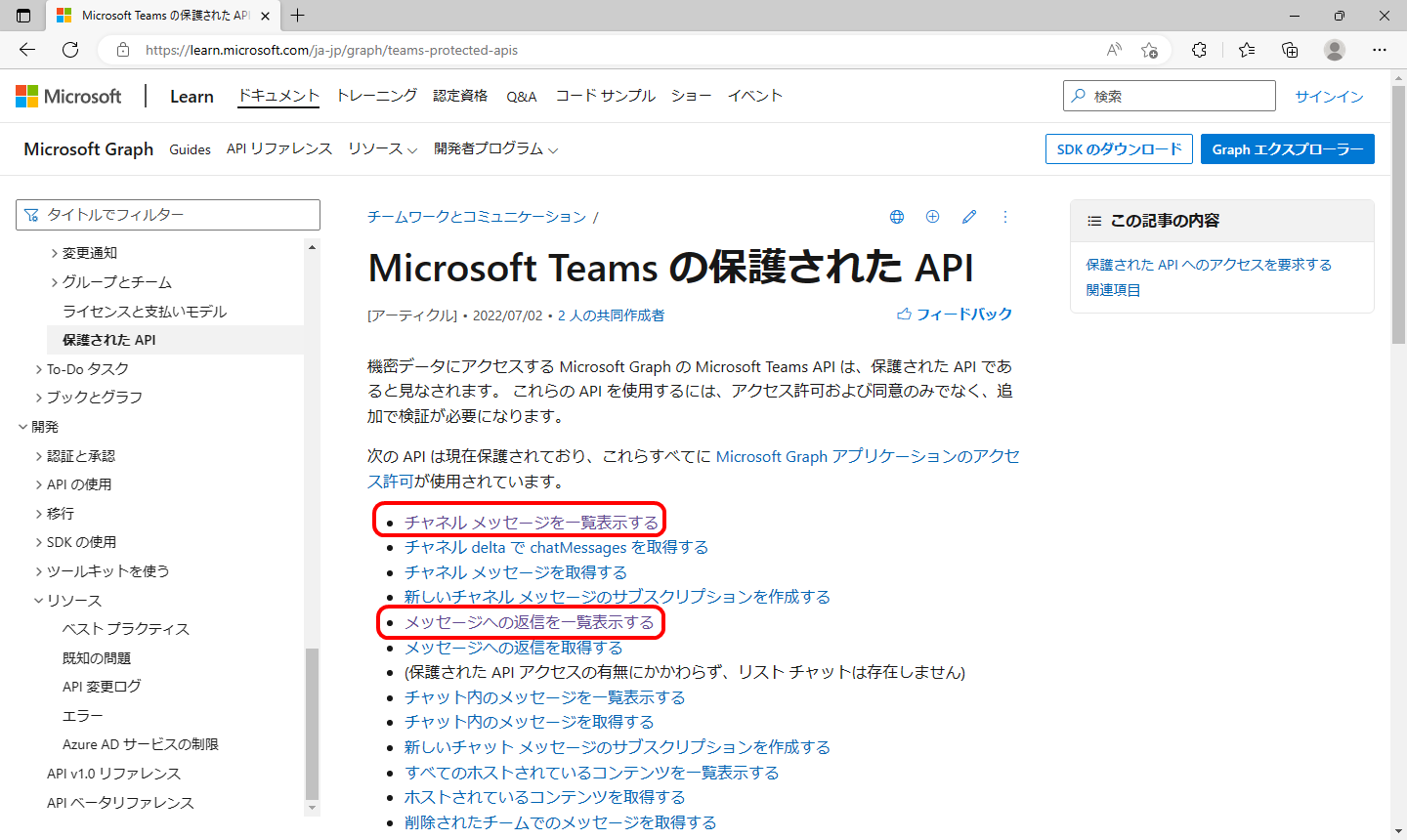Open ベスト プラクティス in the sidebar
1407x840 pixels.
[x=126, y=629]
